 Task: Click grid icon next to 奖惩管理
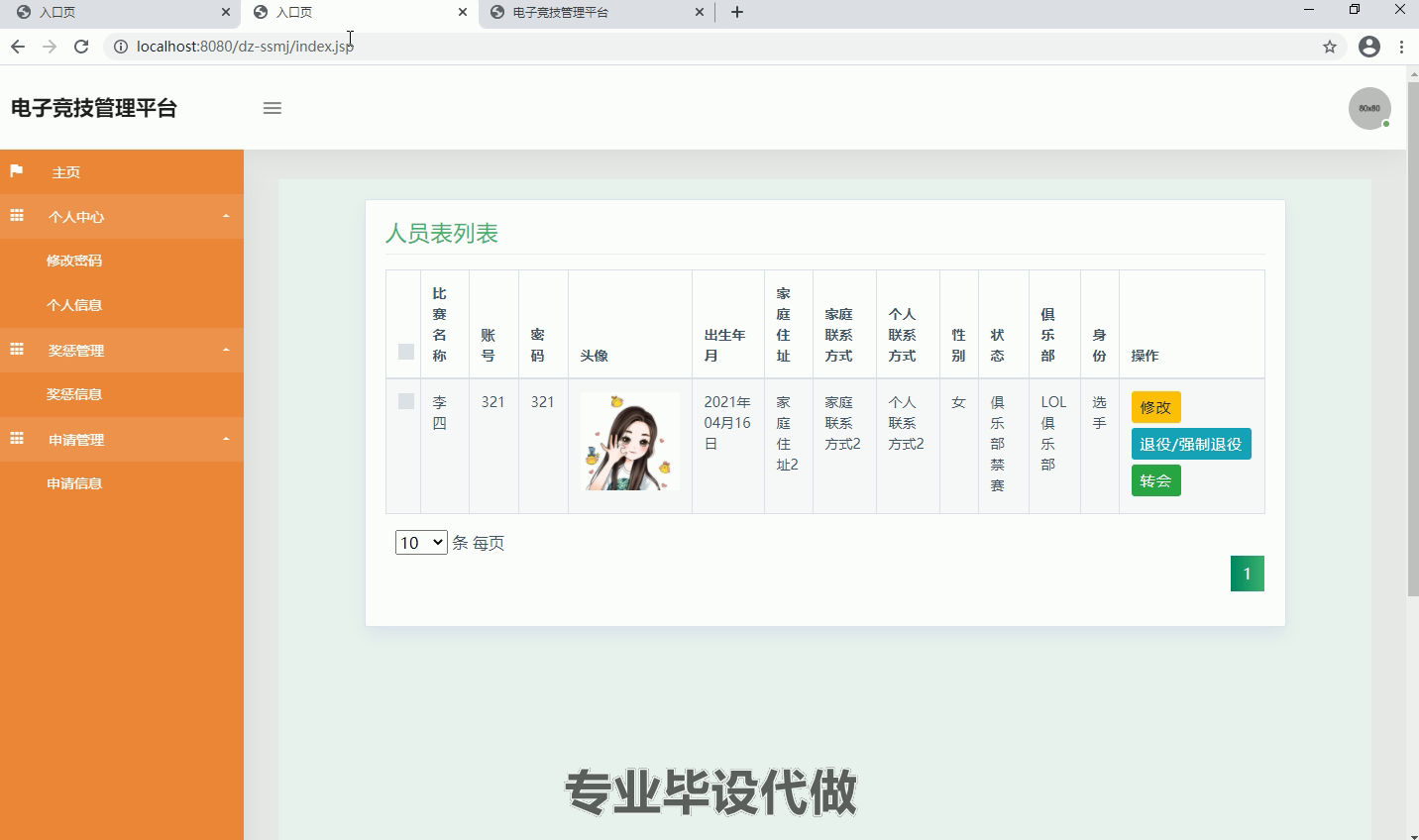click(x=17, y=349)
